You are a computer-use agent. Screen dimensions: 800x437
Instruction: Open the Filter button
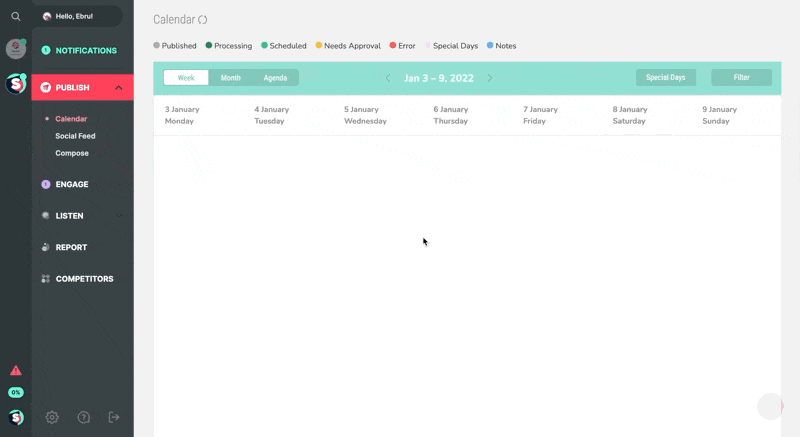click(x=741, y=78)
